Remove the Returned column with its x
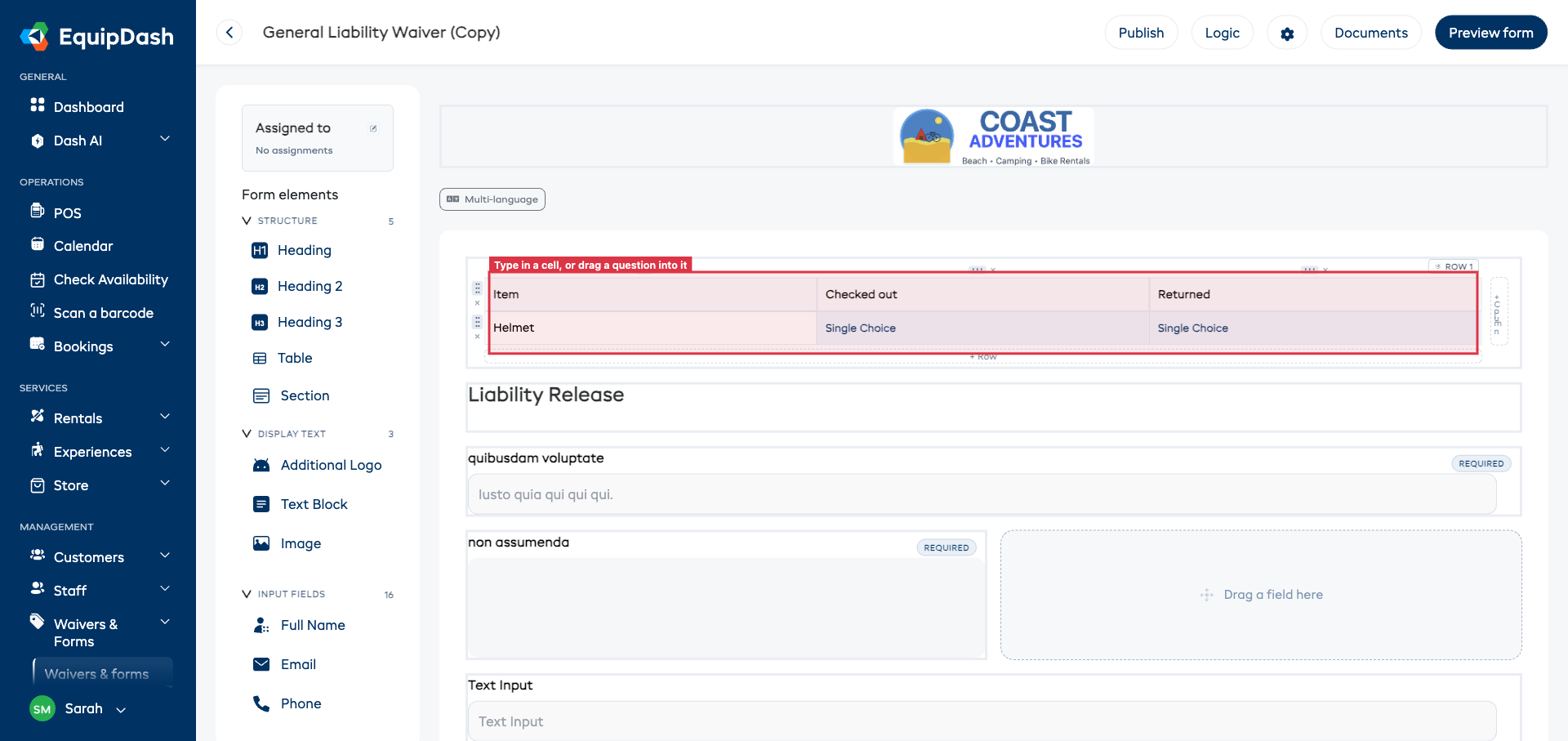Viewport: 1568px width, 741px height. [1325, 270]
